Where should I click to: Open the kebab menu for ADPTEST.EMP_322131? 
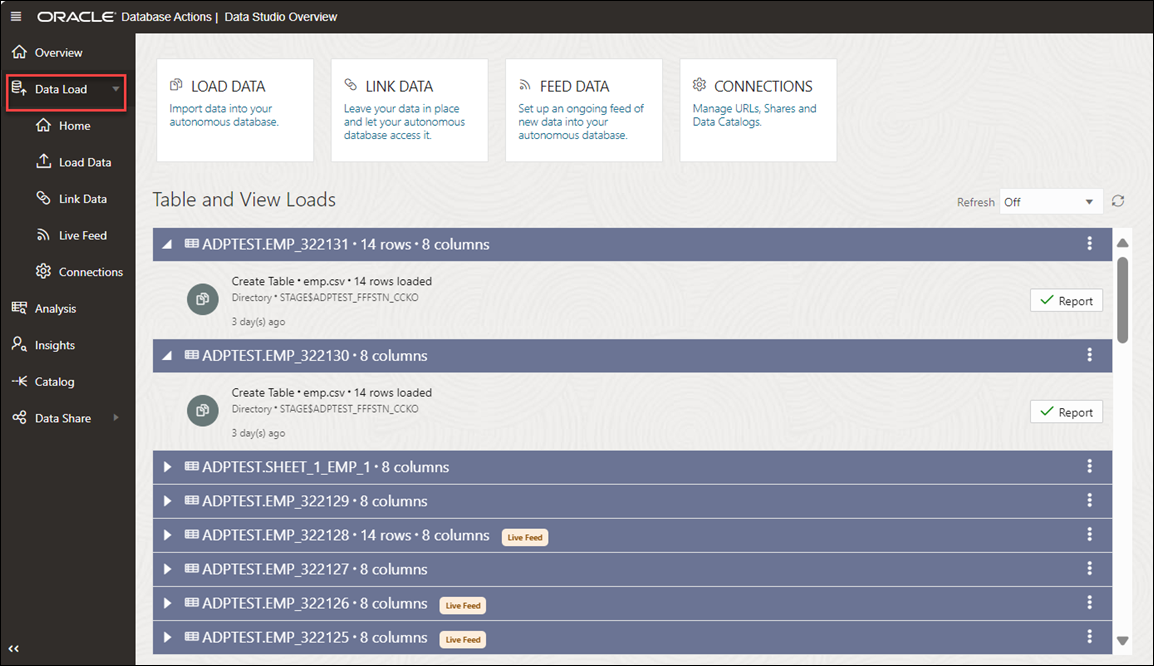1089,244
